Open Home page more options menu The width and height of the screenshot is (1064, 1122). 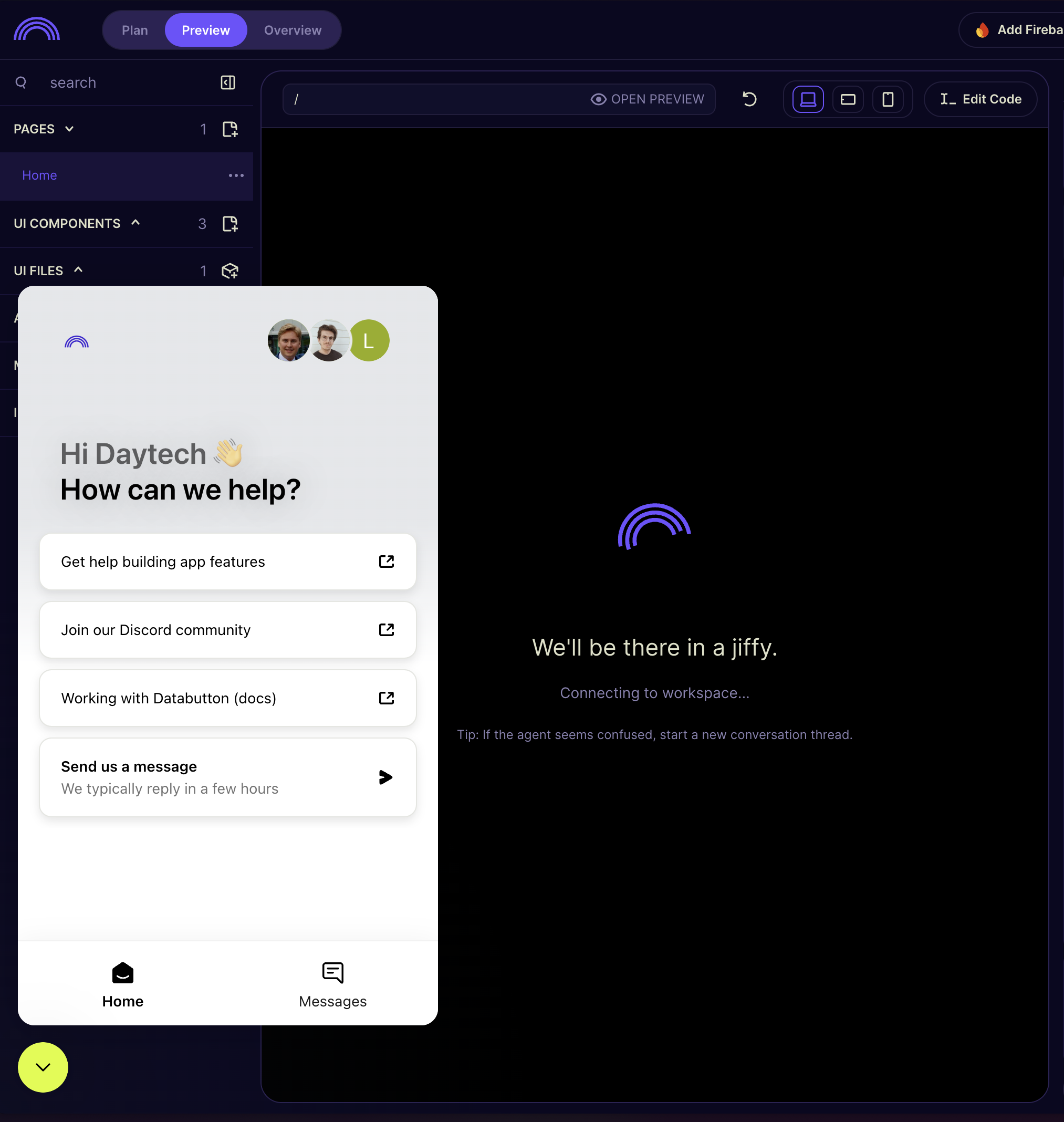click(x=236, y=176)
